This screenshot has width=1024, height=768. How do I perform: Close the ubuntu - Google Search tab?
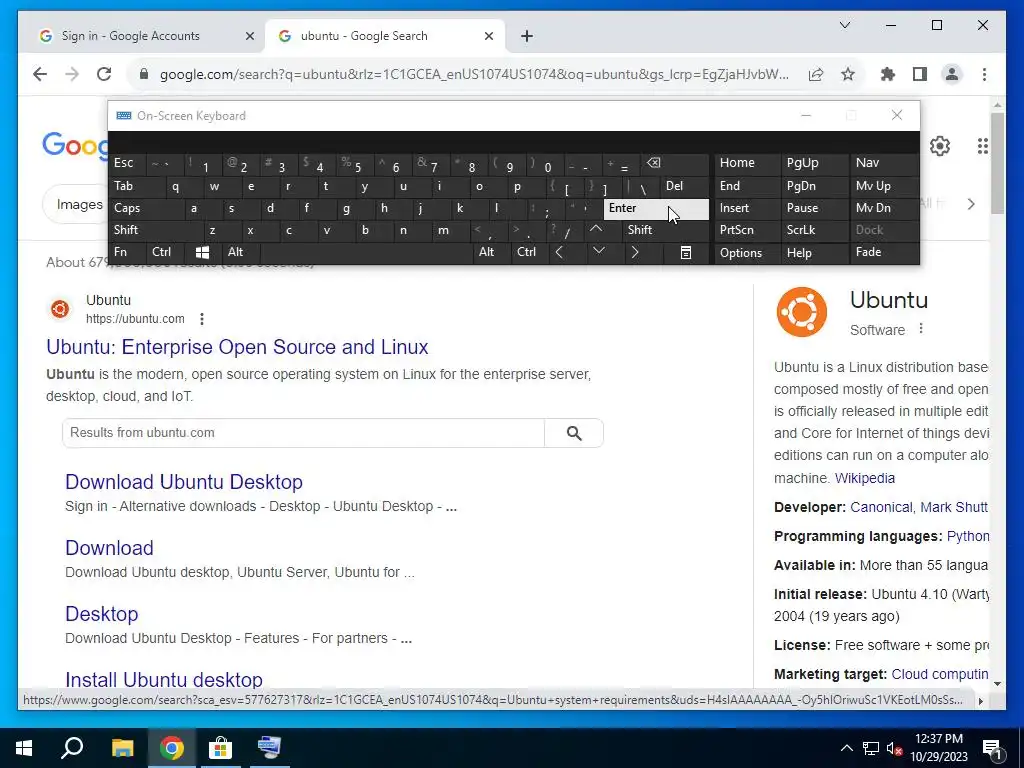[x=488, y=37]
